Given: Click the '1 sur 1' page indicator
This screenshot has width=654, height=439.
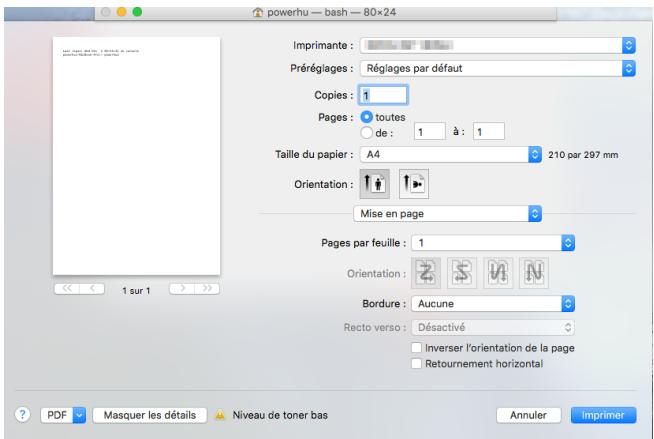Looking at the screenshot, I should (136, 291).
